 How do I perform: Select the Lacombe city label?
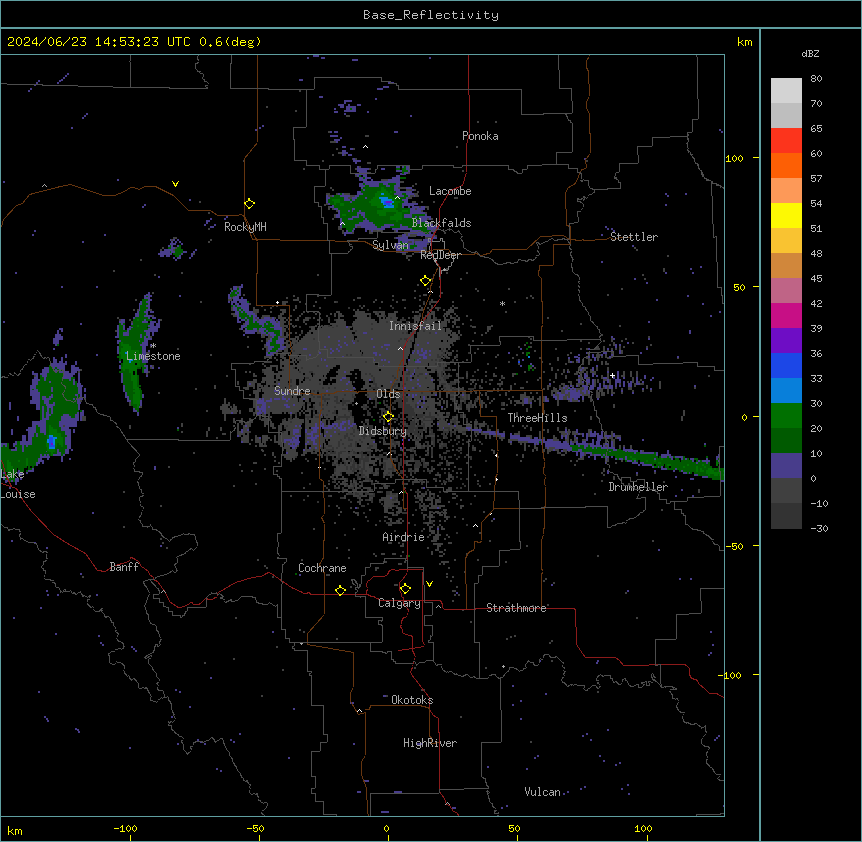pyautogui.click(x=450, y=191)
